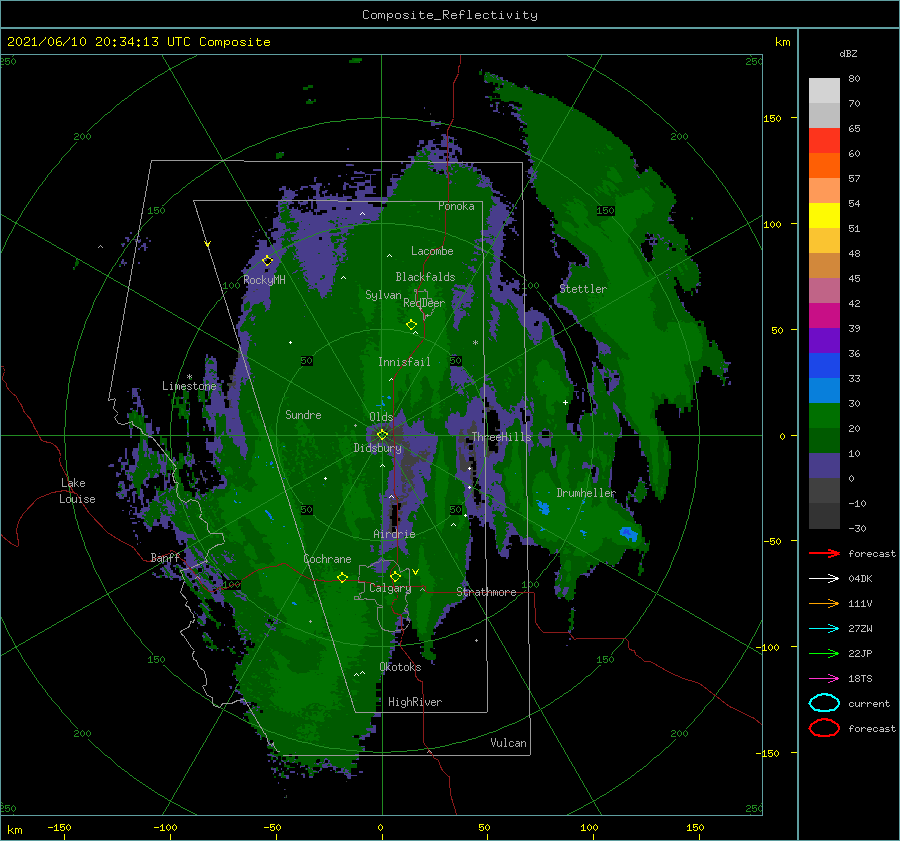
Task: Select the bright green 30-20 dBZ swatch
Action: click(x=824, y=415)
